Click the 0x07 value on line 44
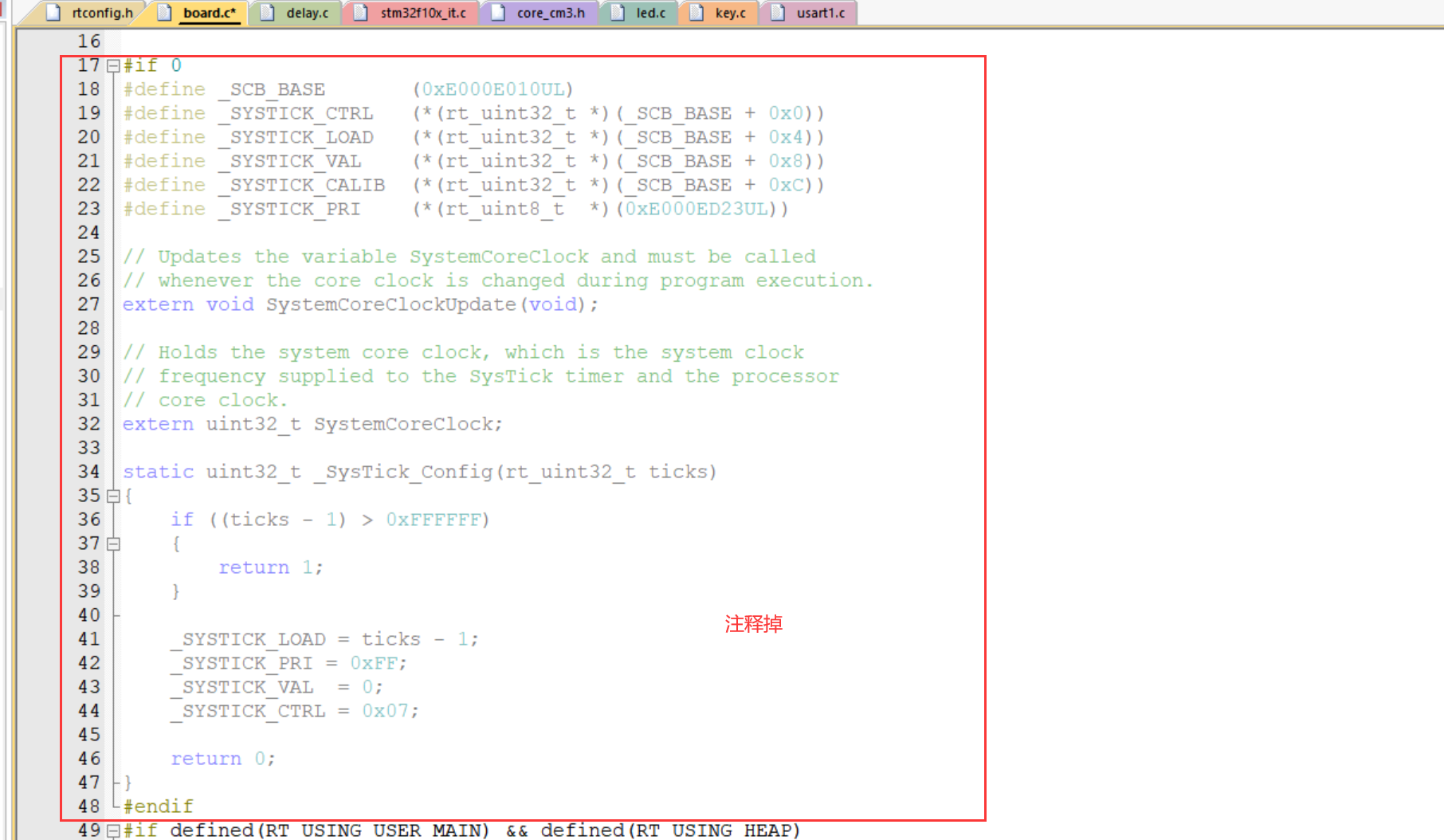Viewport: 1444px width, 840px height. tap(386, 711)
